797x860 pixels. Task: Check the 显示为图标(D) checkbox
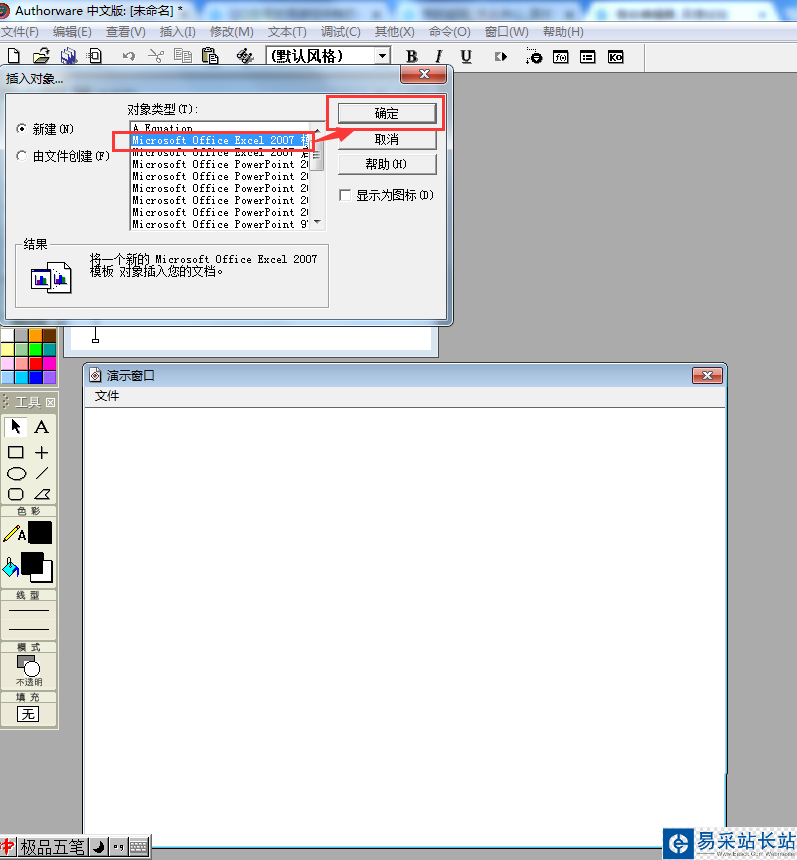[x=345, y=195]
